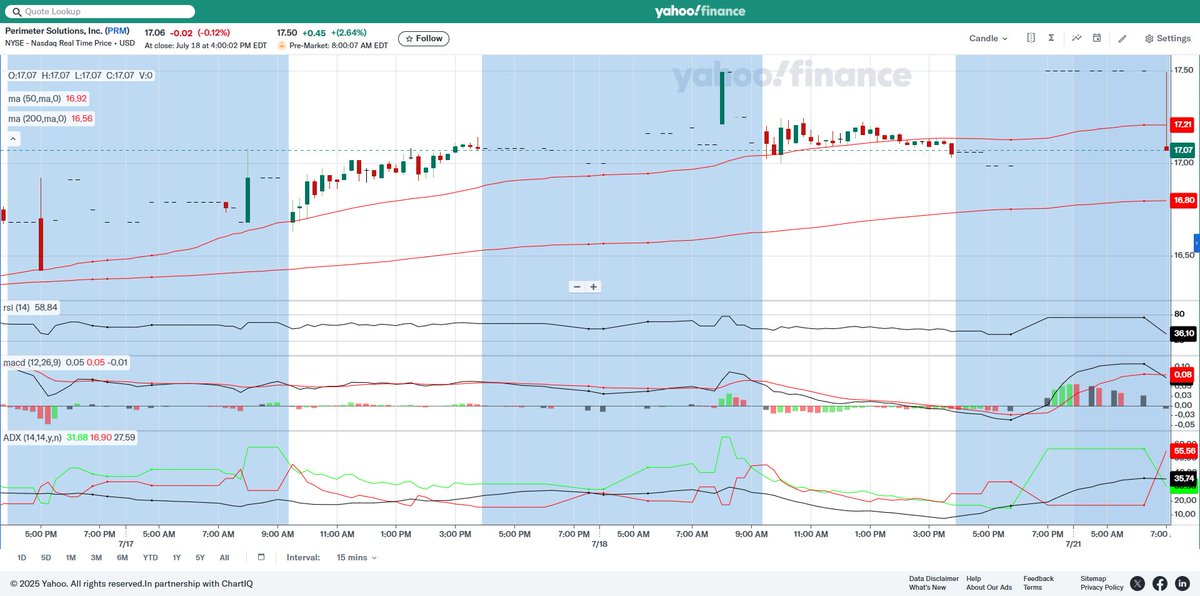Follow the PRM stock

click(424, 38)
